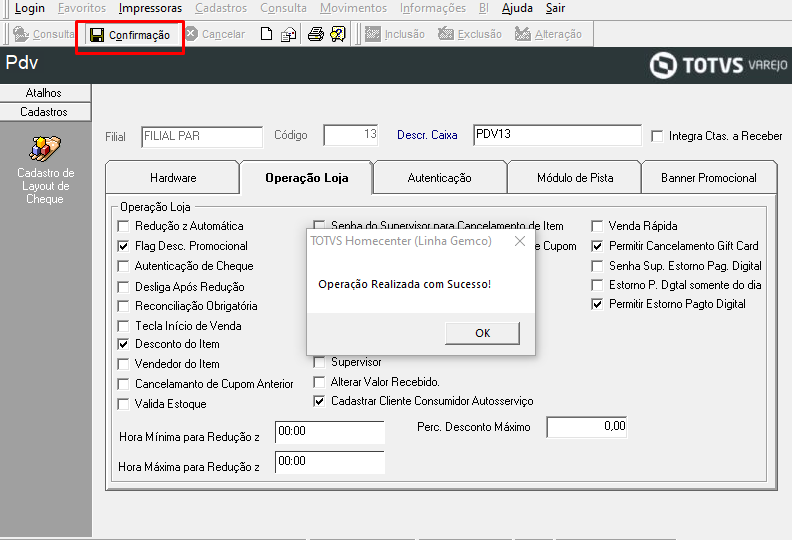Open the Banner Promocional tab
The width and height of the screenshot is (792, 540).
click(709, 178)
